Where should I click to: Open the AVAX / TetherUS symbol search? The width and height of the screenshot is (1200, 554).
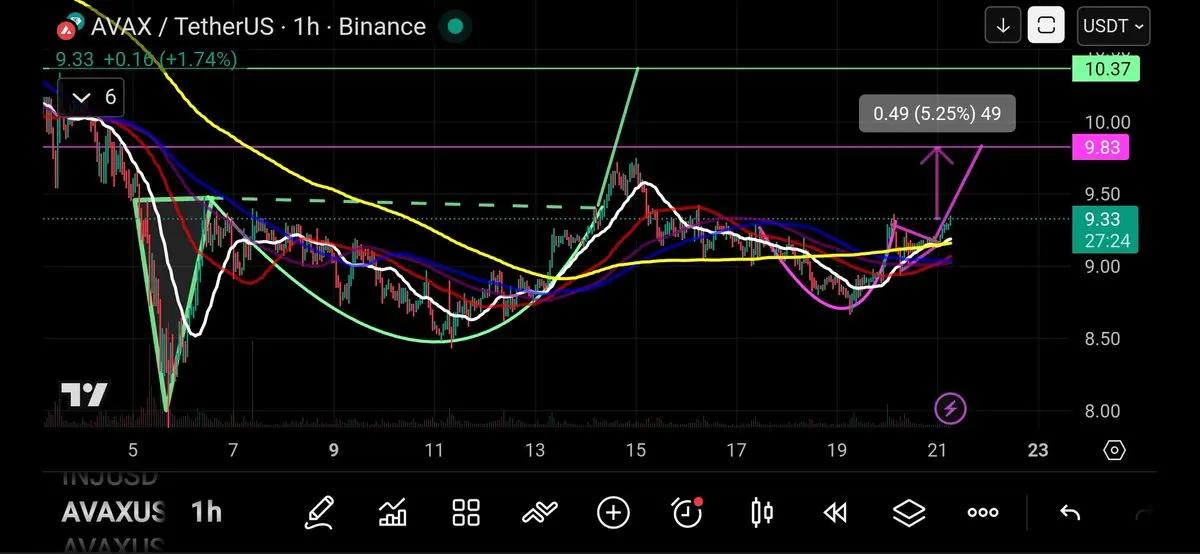[x=182, y=27]
